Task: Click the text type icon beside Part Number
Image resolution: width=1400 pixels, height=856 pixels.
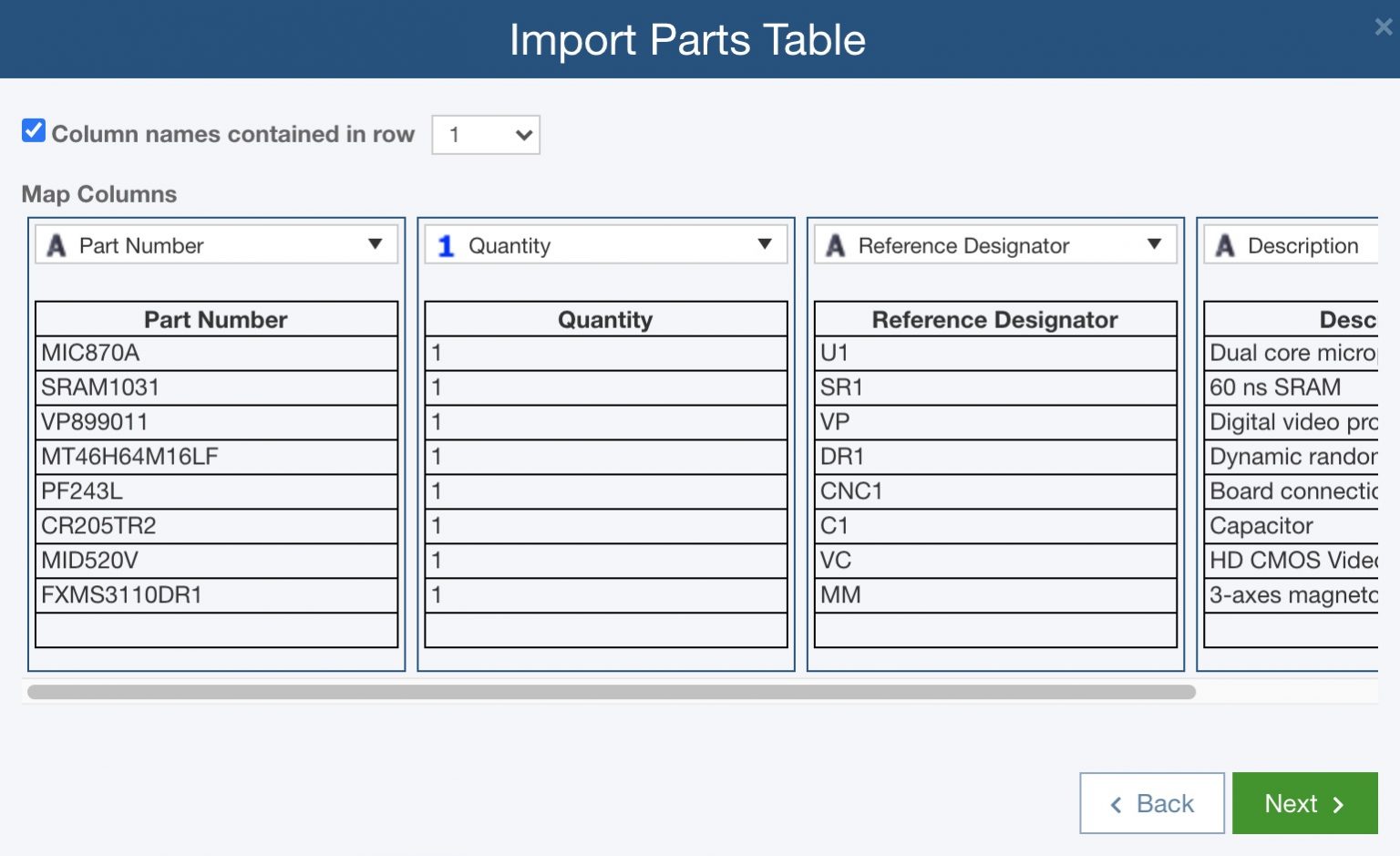Action: click(57, 245)
